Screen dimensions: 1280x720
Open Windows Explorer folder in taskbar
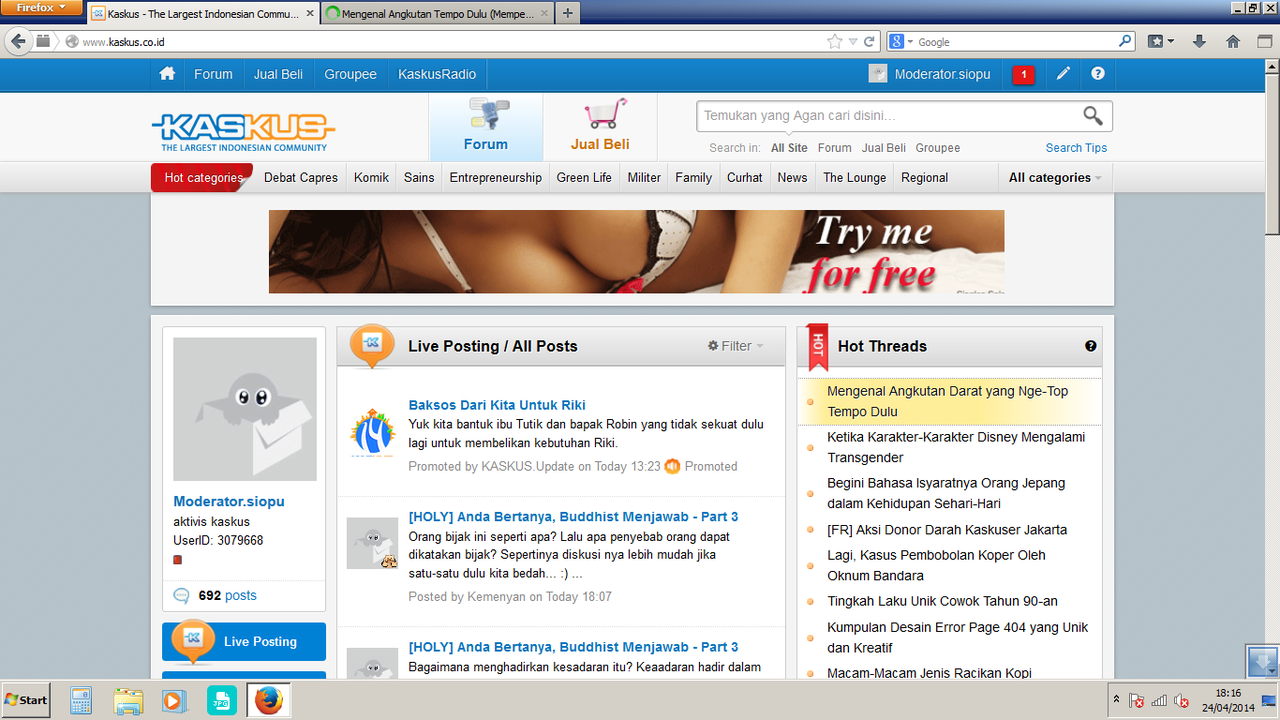128,700
